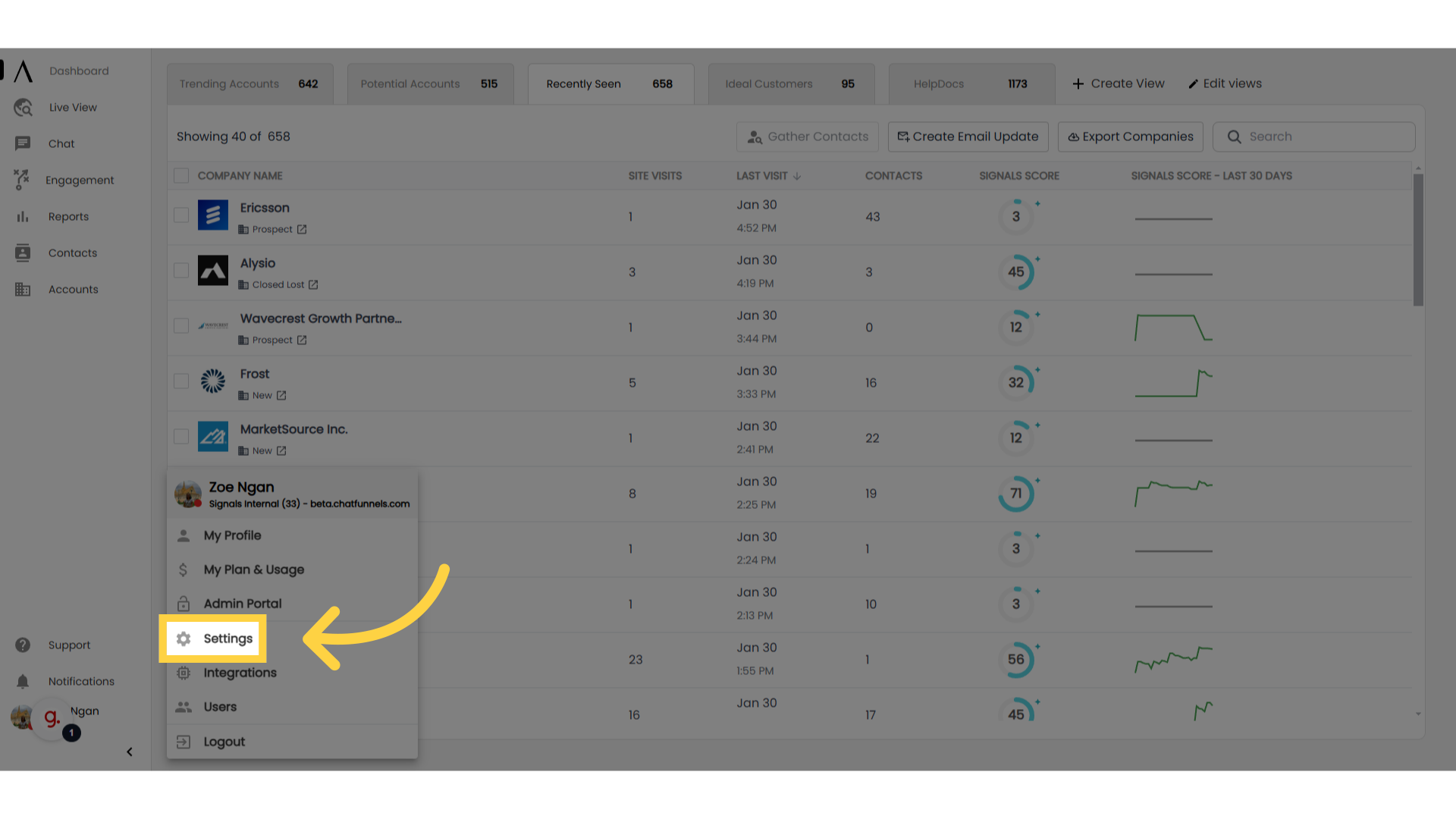
Task: Click the Search input field
Action: pyautogui.click(x=1314, y=136)
